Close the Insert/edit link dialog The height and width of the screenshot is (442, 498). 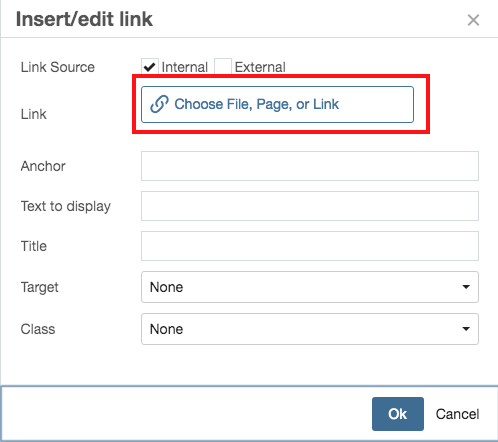click(x=473, y=20)
